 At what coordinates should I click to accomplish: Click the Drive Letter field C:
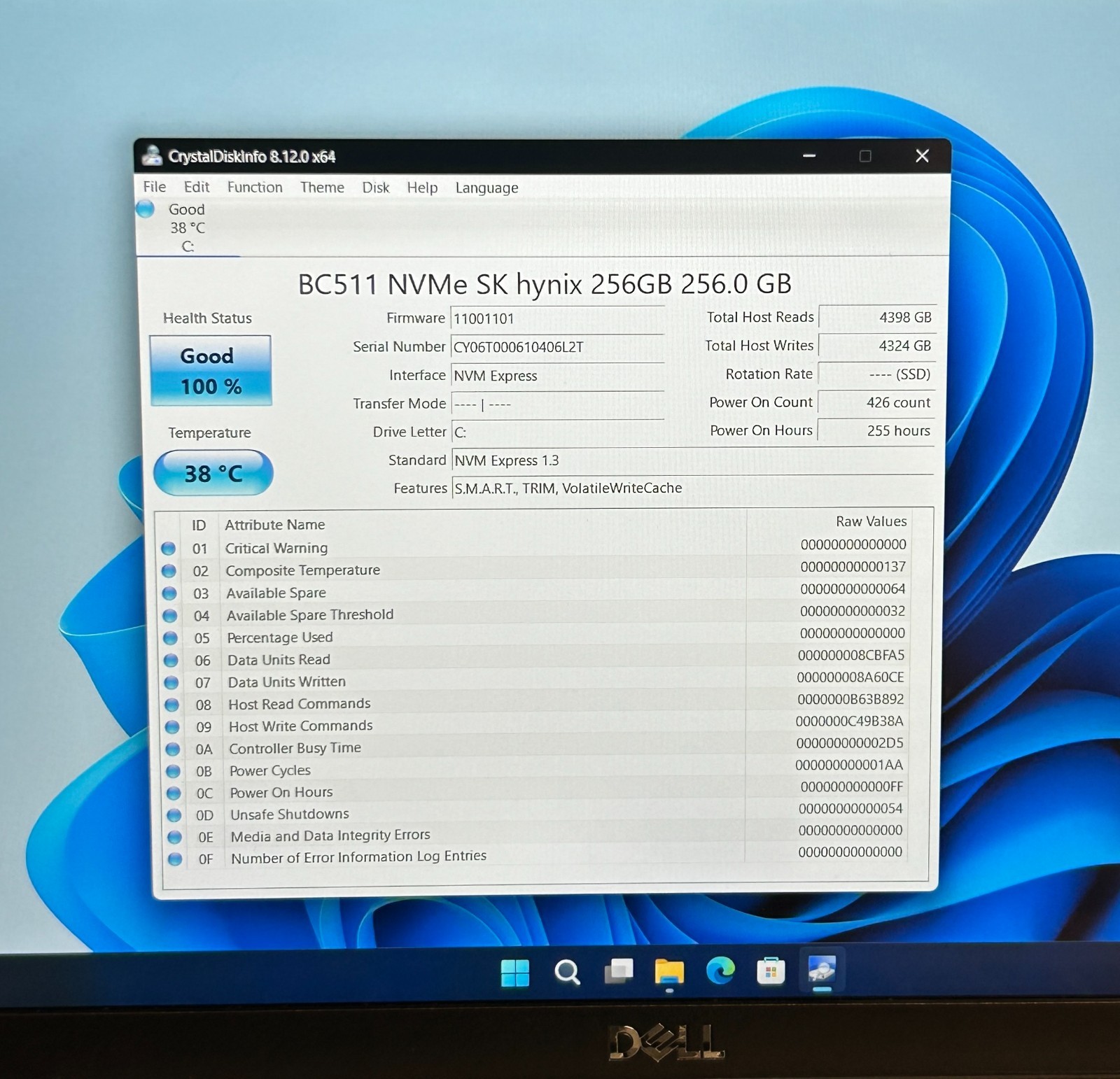(x=557, y=432)
